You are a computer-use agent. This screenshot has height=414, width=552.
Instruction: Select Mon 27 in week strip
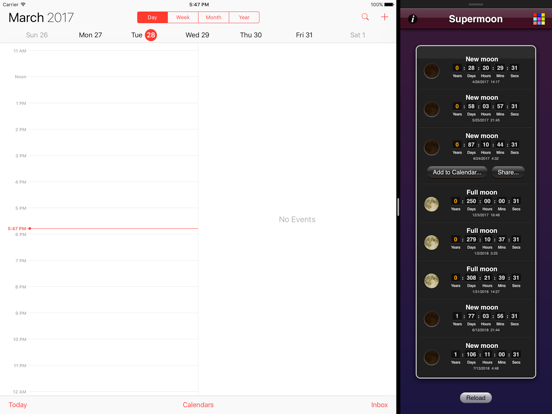coord(90,35)
